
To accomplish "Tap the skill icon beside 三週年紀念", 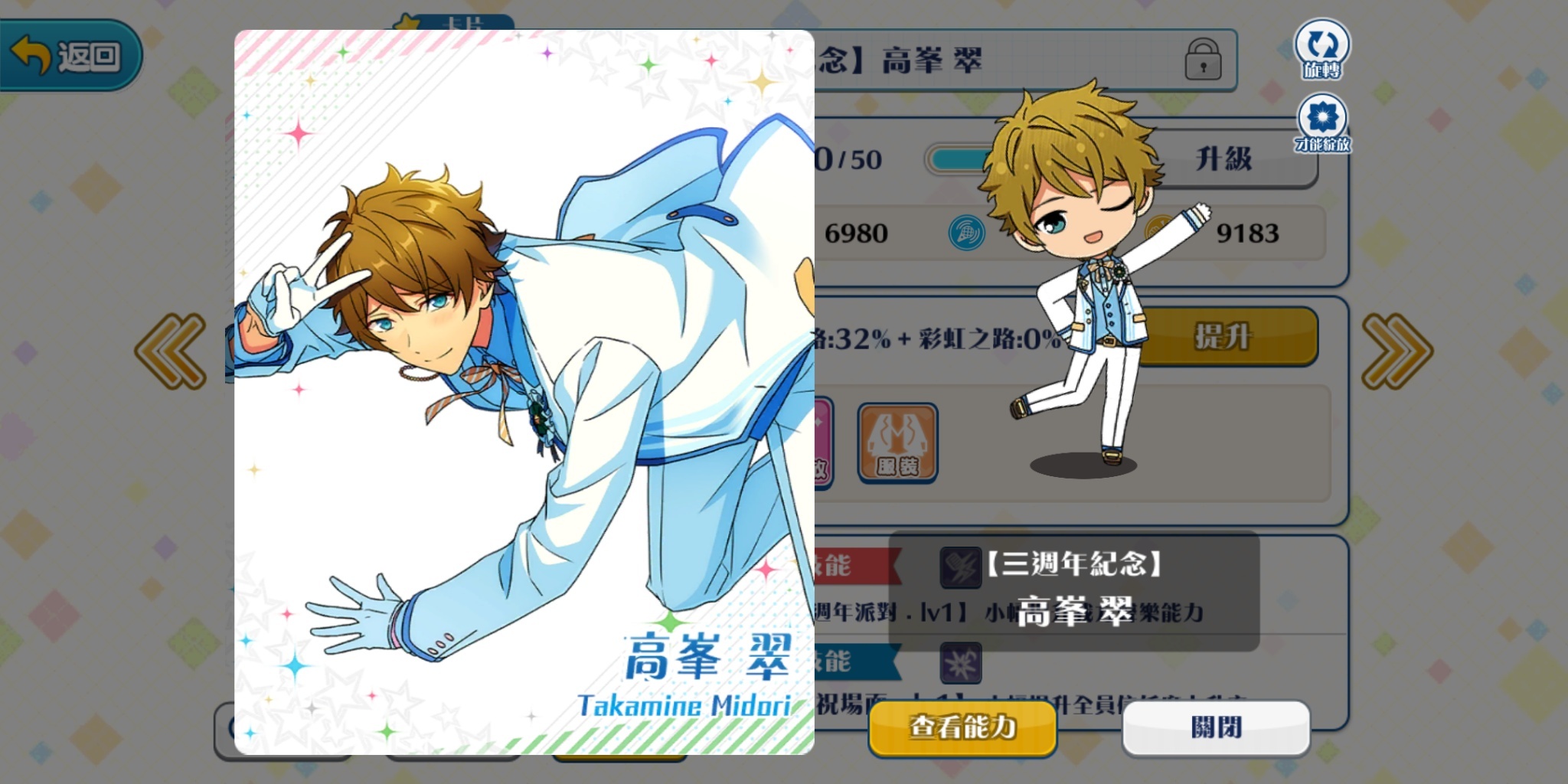I will (x=961, y=567).
